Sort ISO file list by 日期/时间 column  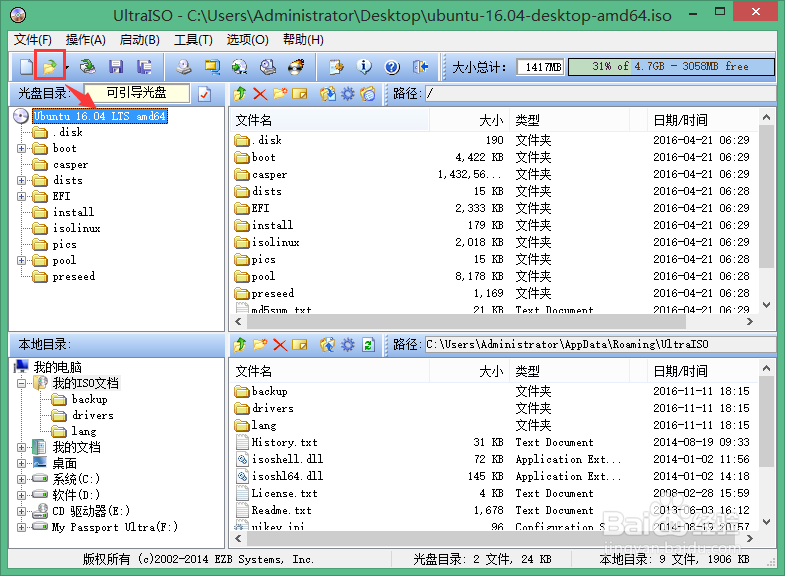click(703, 121)
